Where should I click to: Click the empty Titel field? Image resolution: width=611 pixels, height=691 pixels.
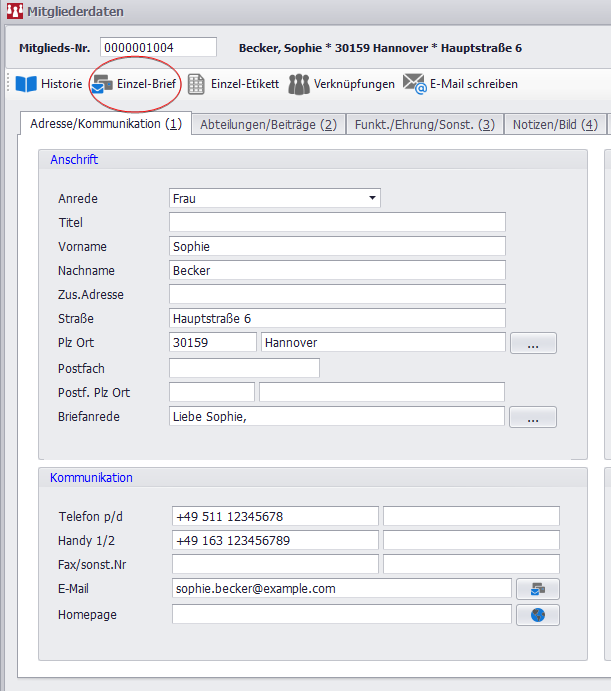pos(337,222)
